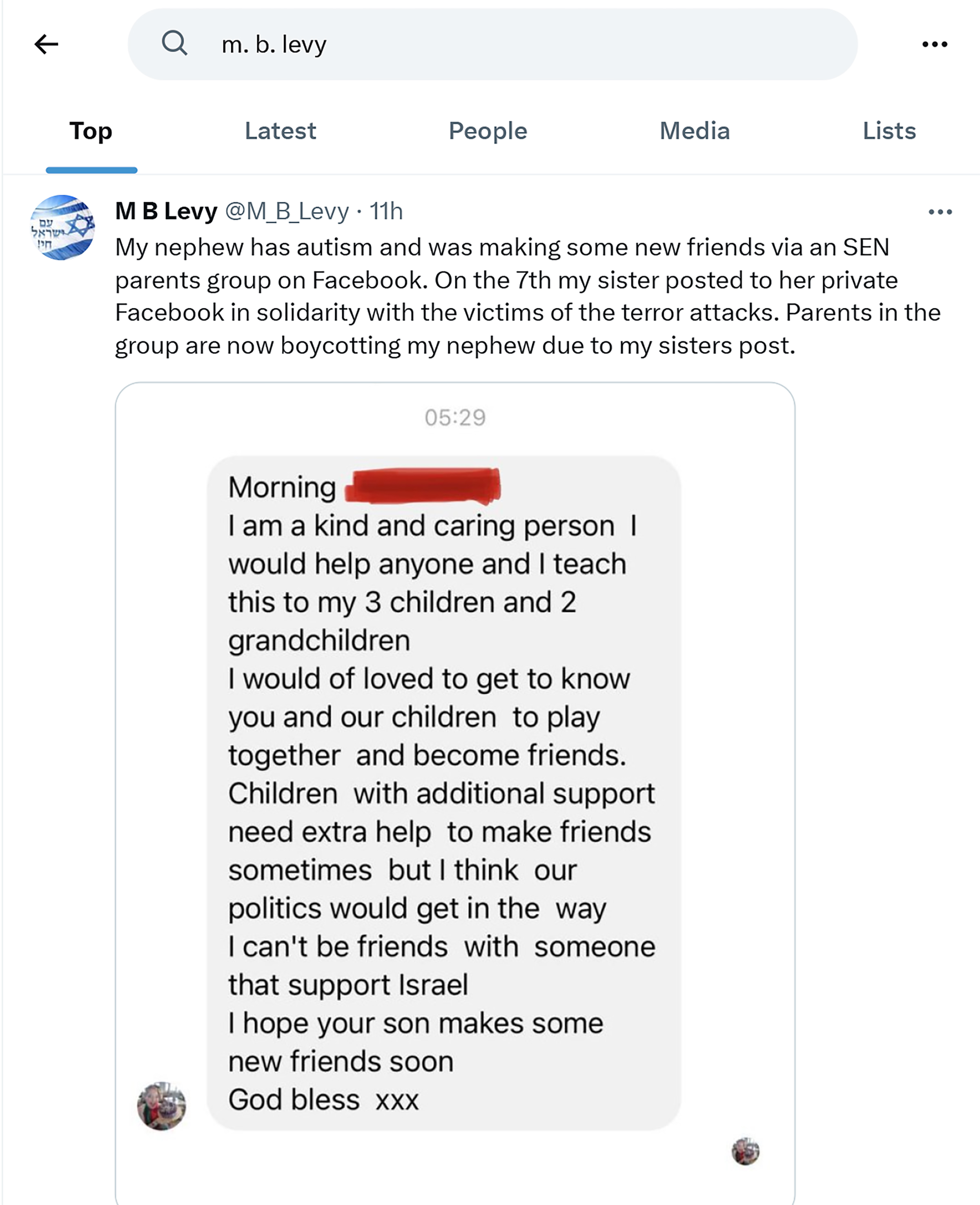Open the more menu on M B Levy's tweet
The height and width of the screenshot is (1205, 980).
pos(940,212)
